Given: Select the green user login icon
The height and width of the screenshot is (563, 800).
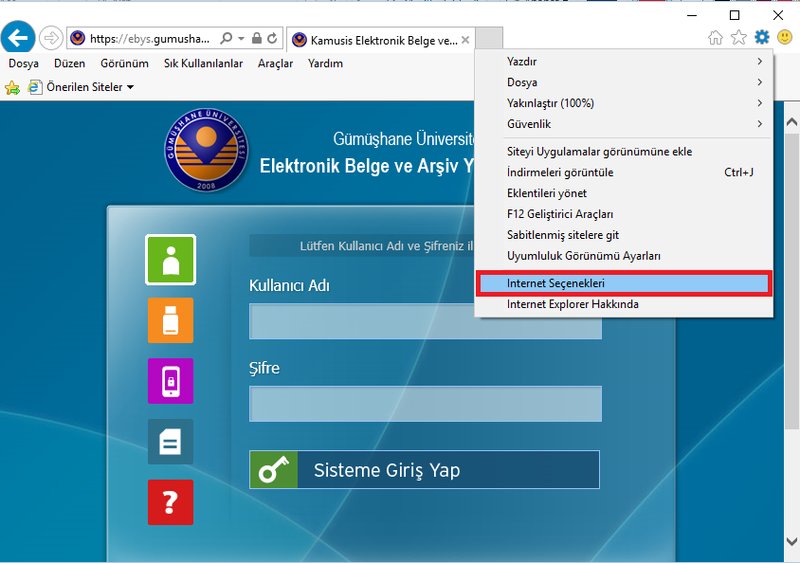Looking at the screenshot, I should click(x=170, y=259).
